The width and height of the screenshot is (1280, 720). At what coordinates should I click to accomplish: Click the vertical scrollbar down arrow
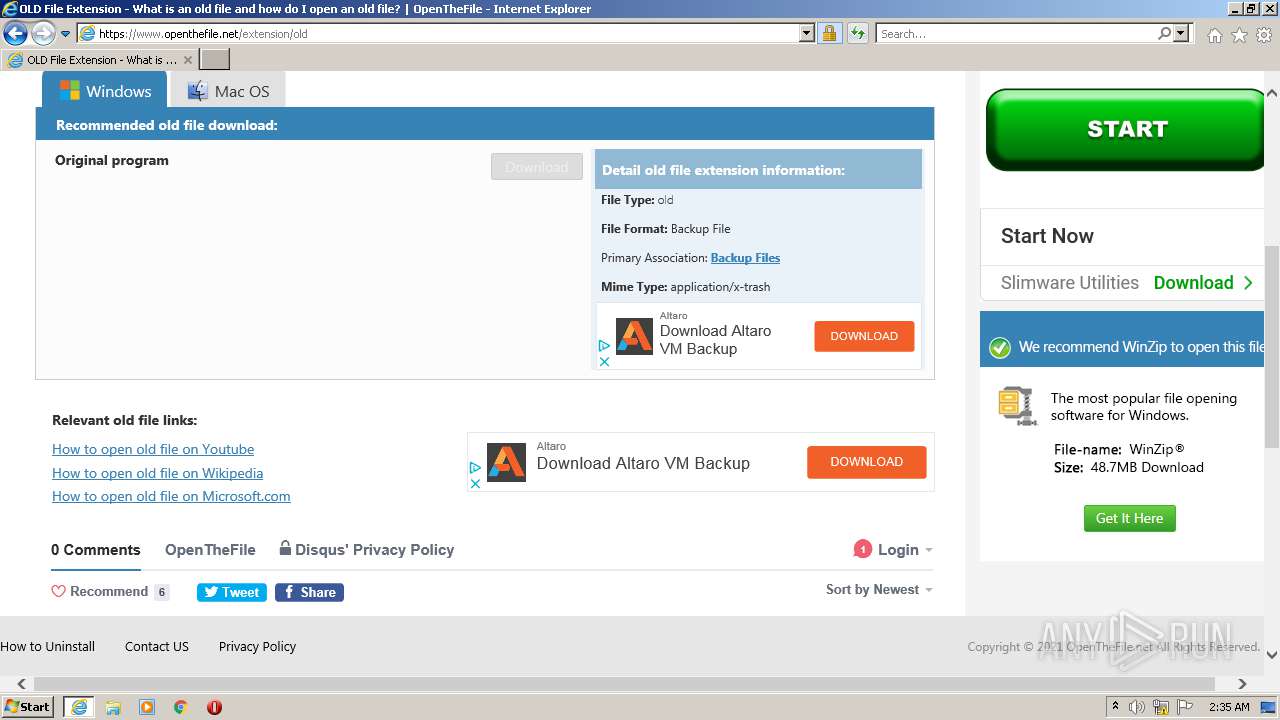click(x=1272, y=655)
